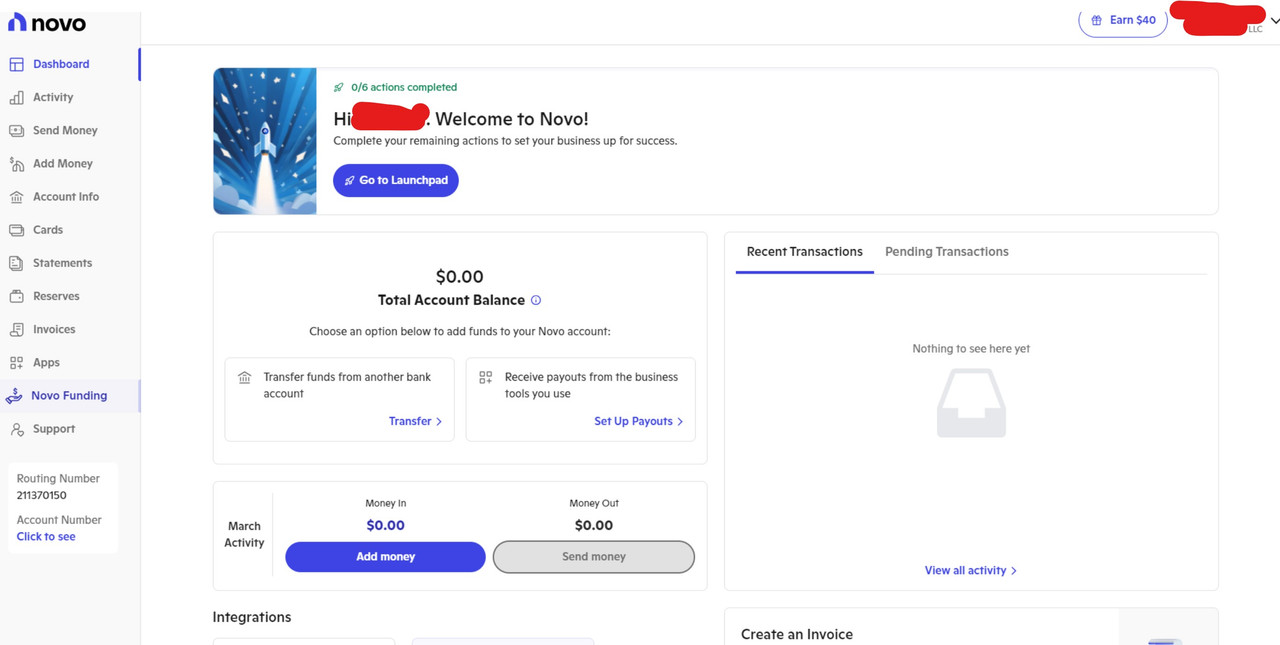Click the Nothing to see here yet text
Viewport: 1280px width, 645px height.
tap(971, 349)
